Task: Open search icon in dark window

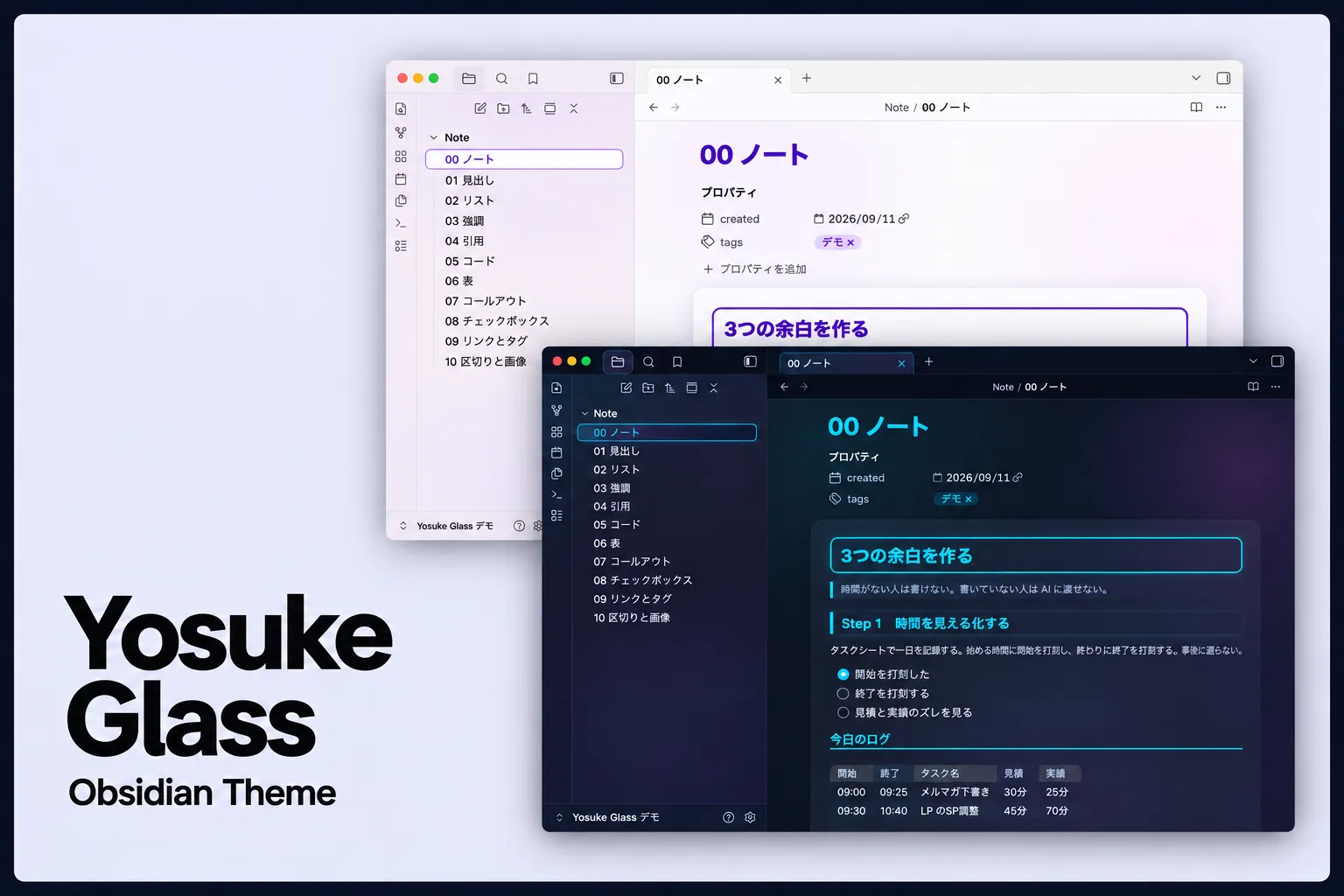Action: click(648, 361)
